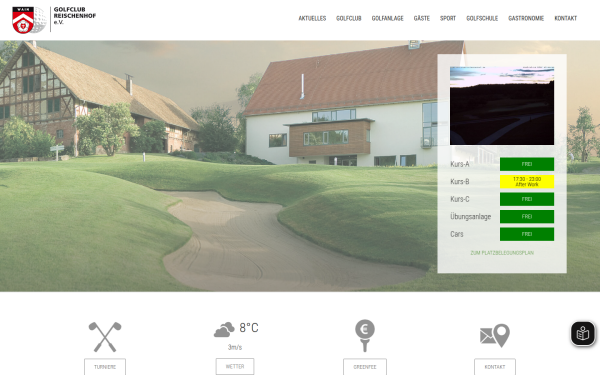Open the AKTUELLES menu
The width and height of the screenshot is (600, 375).
coord(312,18)
